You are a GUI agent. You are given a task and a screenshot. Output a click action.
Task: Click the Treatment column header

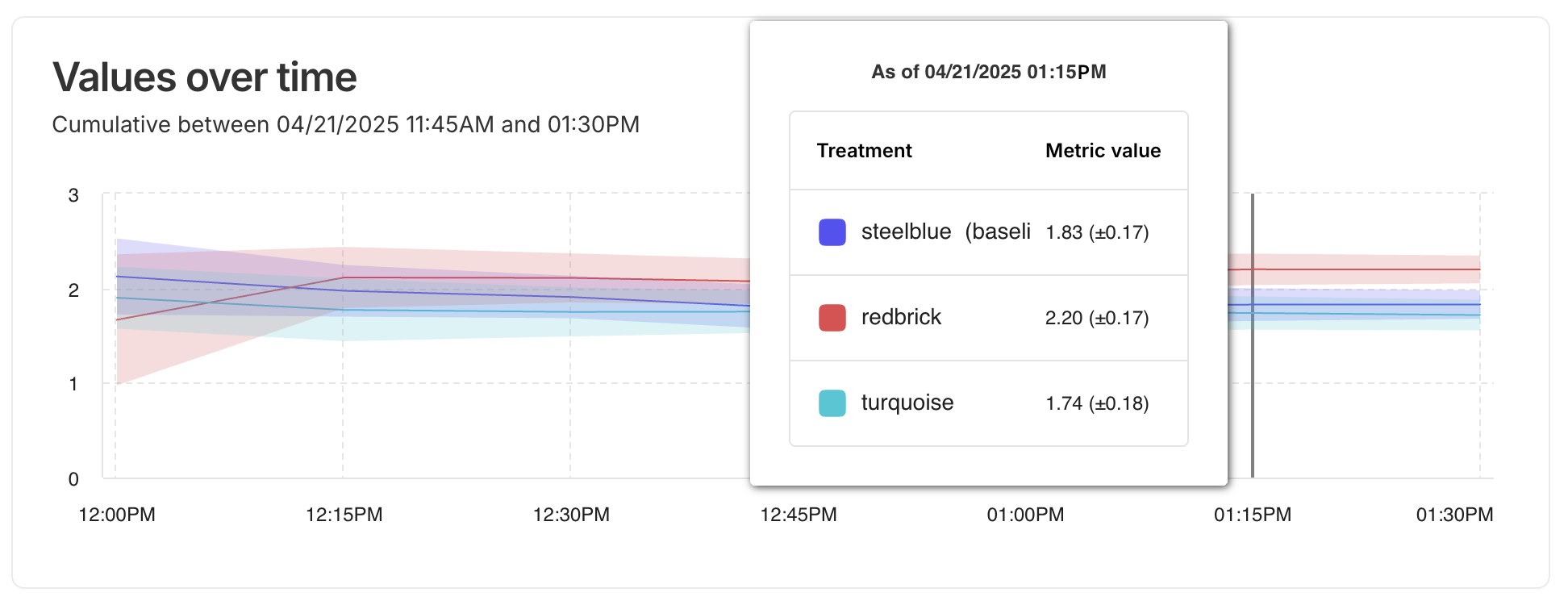[x=864, y=151]
